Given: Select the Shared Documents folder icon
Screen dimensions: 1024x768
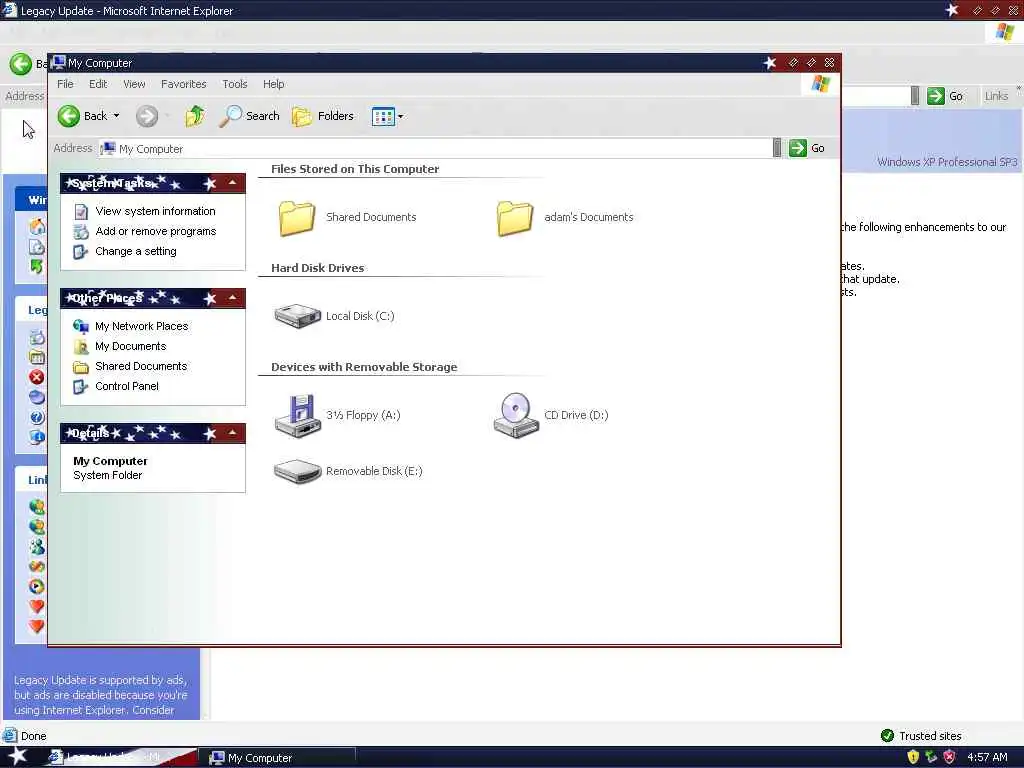Looking at the screenshot, I should (x=297, y=217).
